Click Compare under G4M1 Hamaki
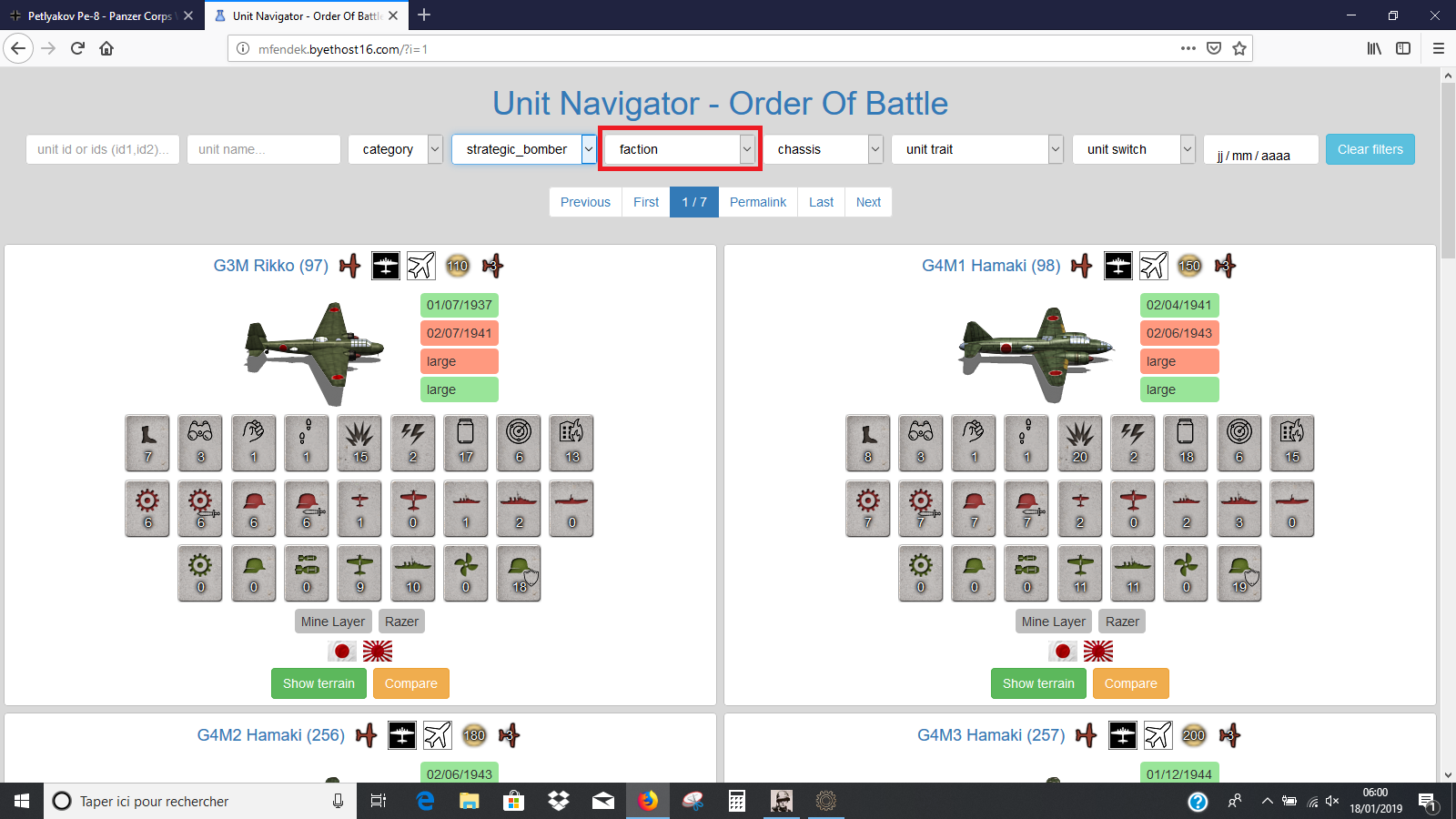Screen dimensions: 1456x819 1130,683
